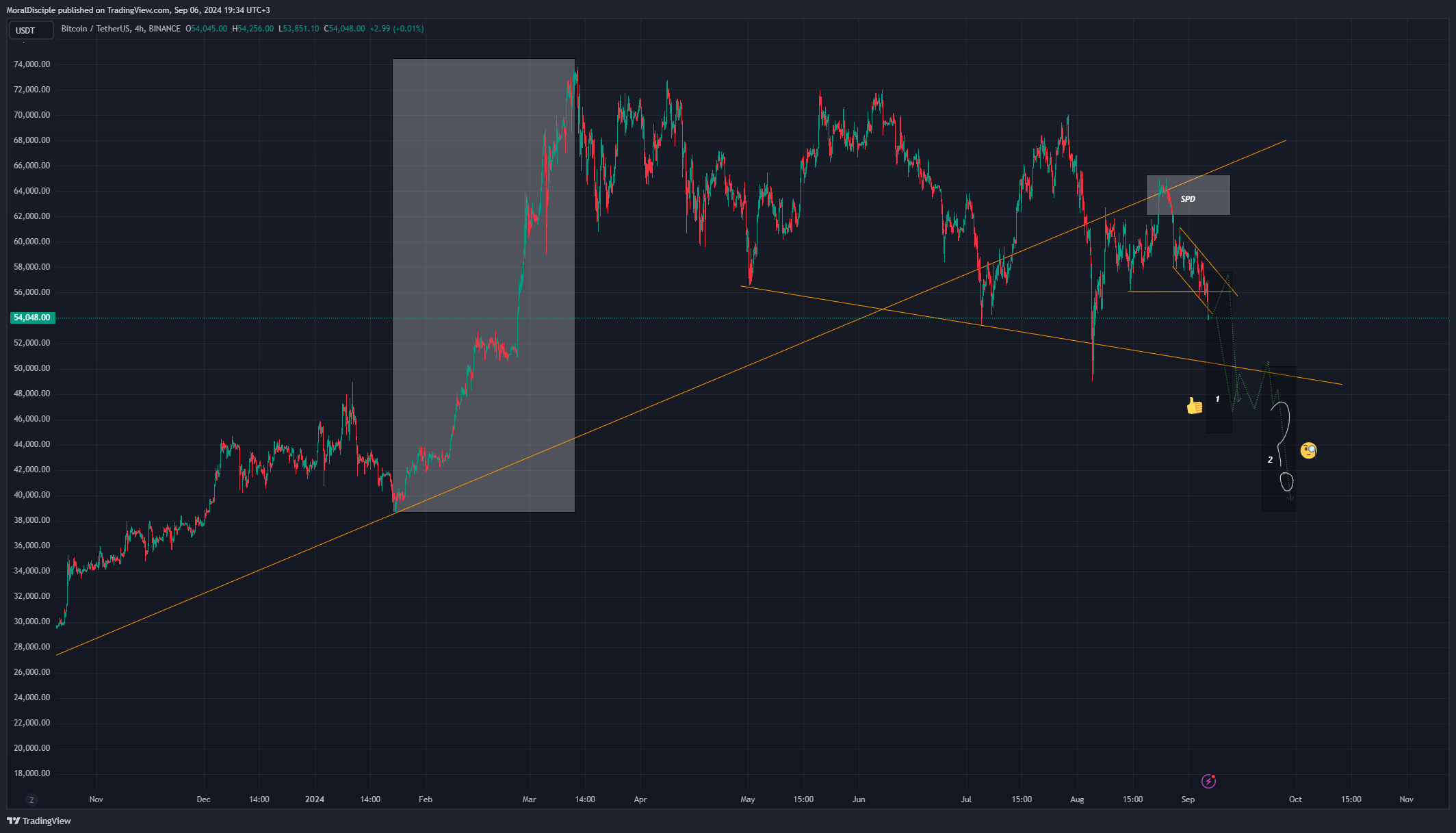Viewport: 1456px width, 833px height.
Task: Click the Apr label on time axis
Action: pos(640,799)
